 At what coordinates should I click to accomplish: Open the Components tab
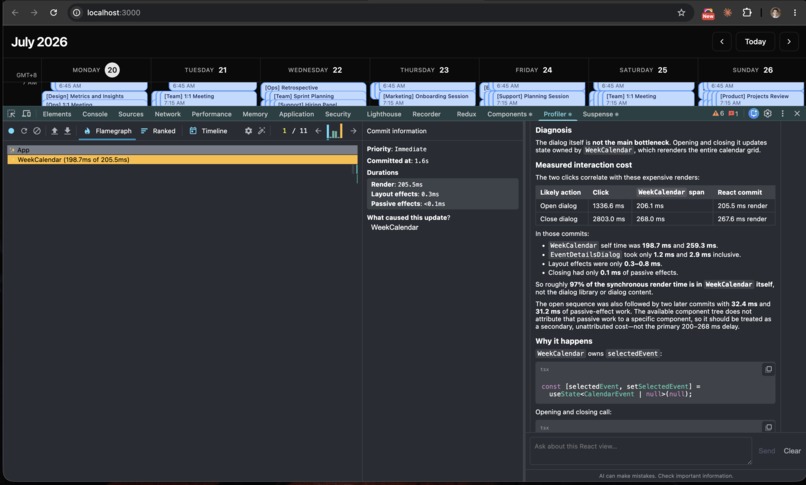tap(509, 114)
